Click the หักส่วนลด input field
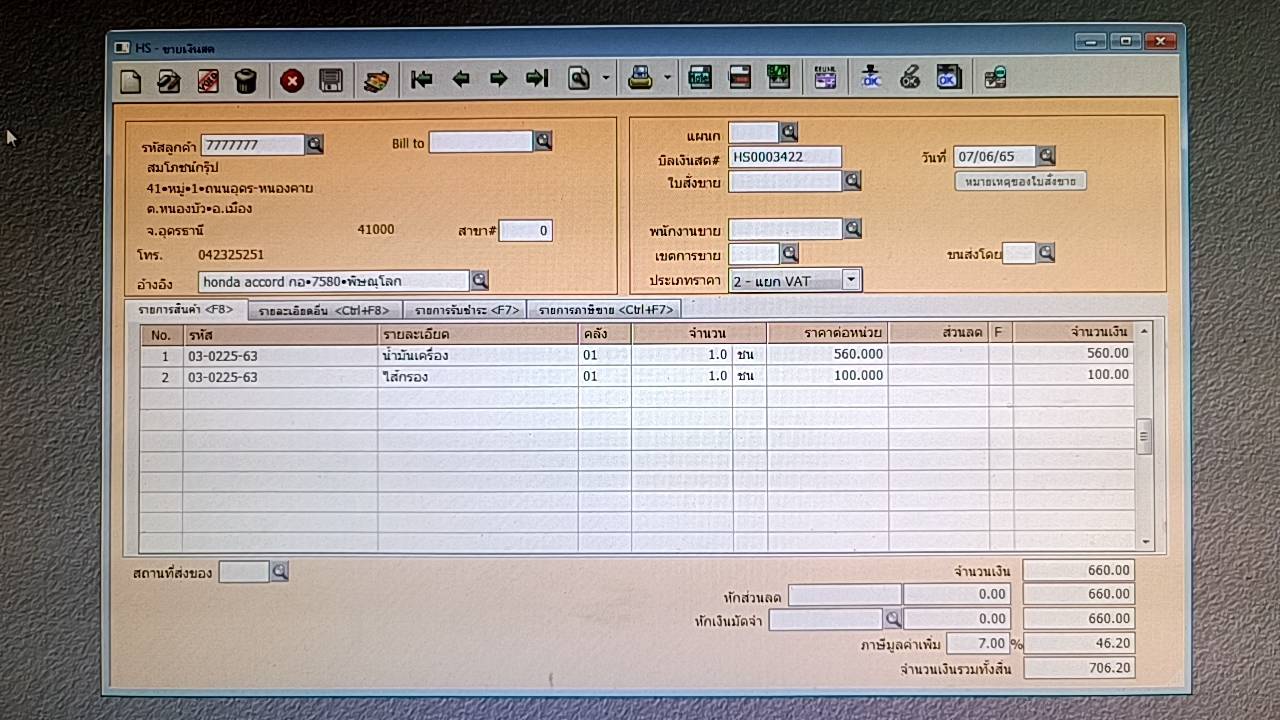This screenshot has height=720, width=1280. 844,596
